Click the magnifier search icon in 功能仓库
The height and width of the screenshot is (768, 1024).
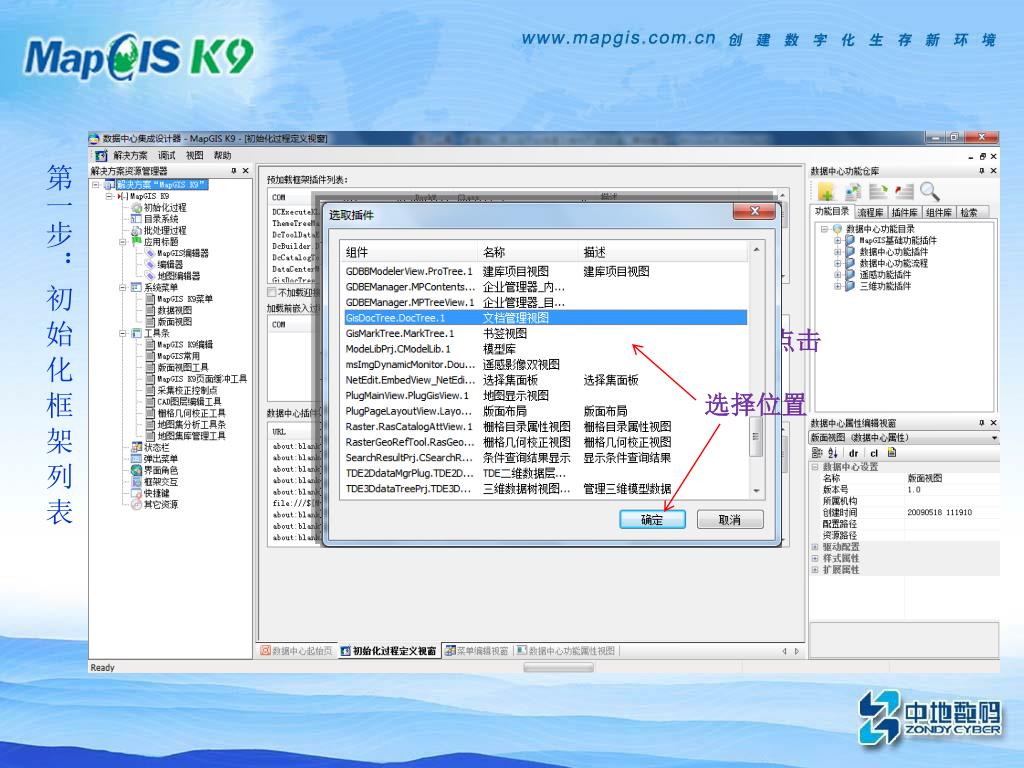pyautogui.click(x=930, y=191)
